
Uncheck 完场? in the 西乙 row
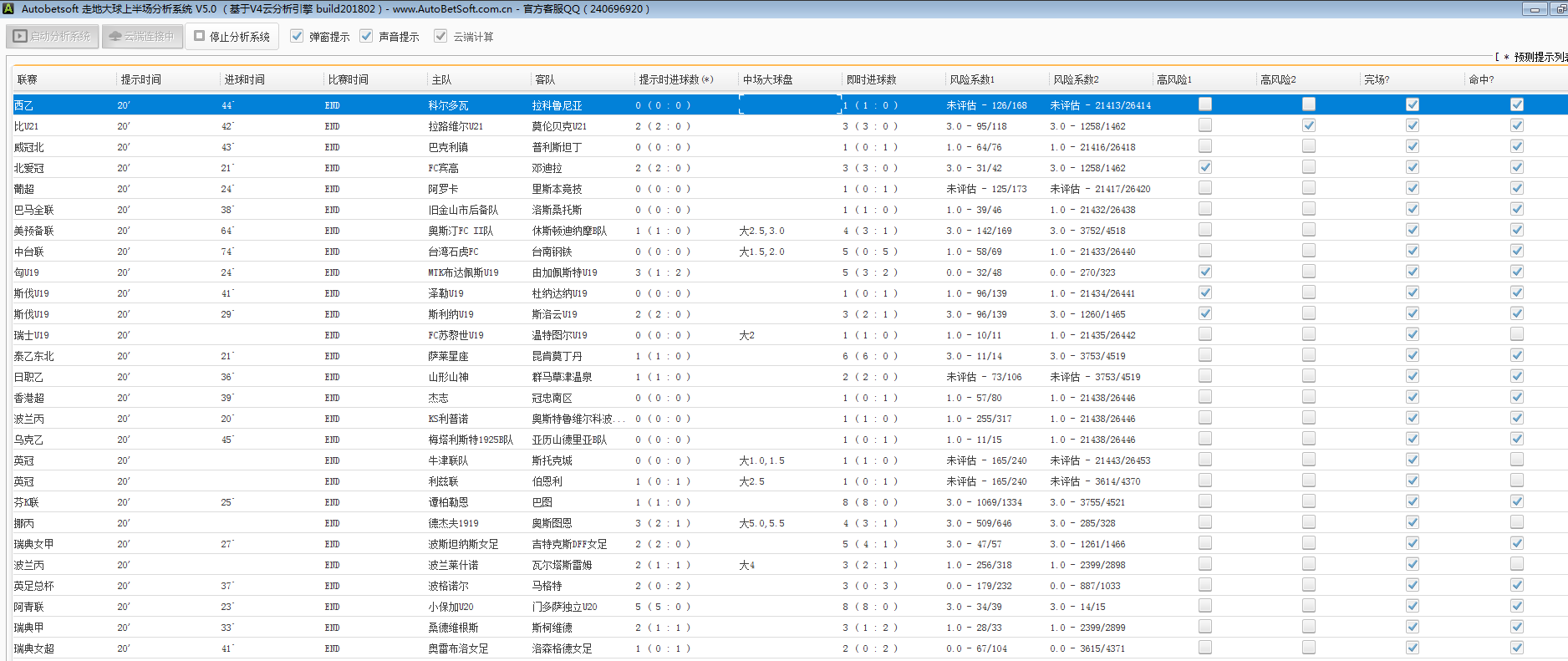click(1413, 104)
